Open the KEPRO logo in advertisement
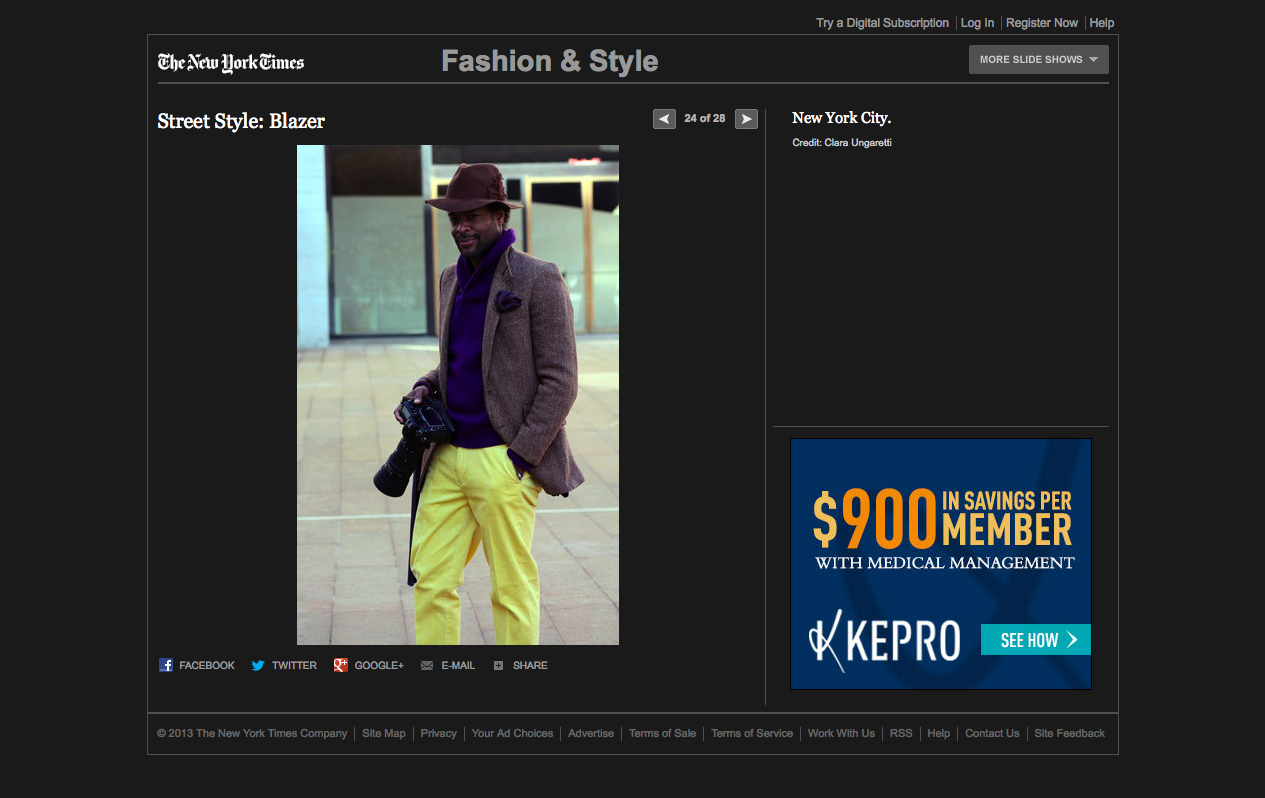 pyautogui.click(x=884, y=640)
